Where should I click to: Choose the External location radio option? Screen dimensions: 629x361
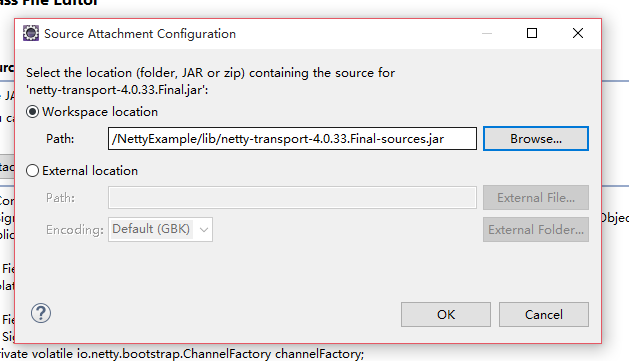32,171
